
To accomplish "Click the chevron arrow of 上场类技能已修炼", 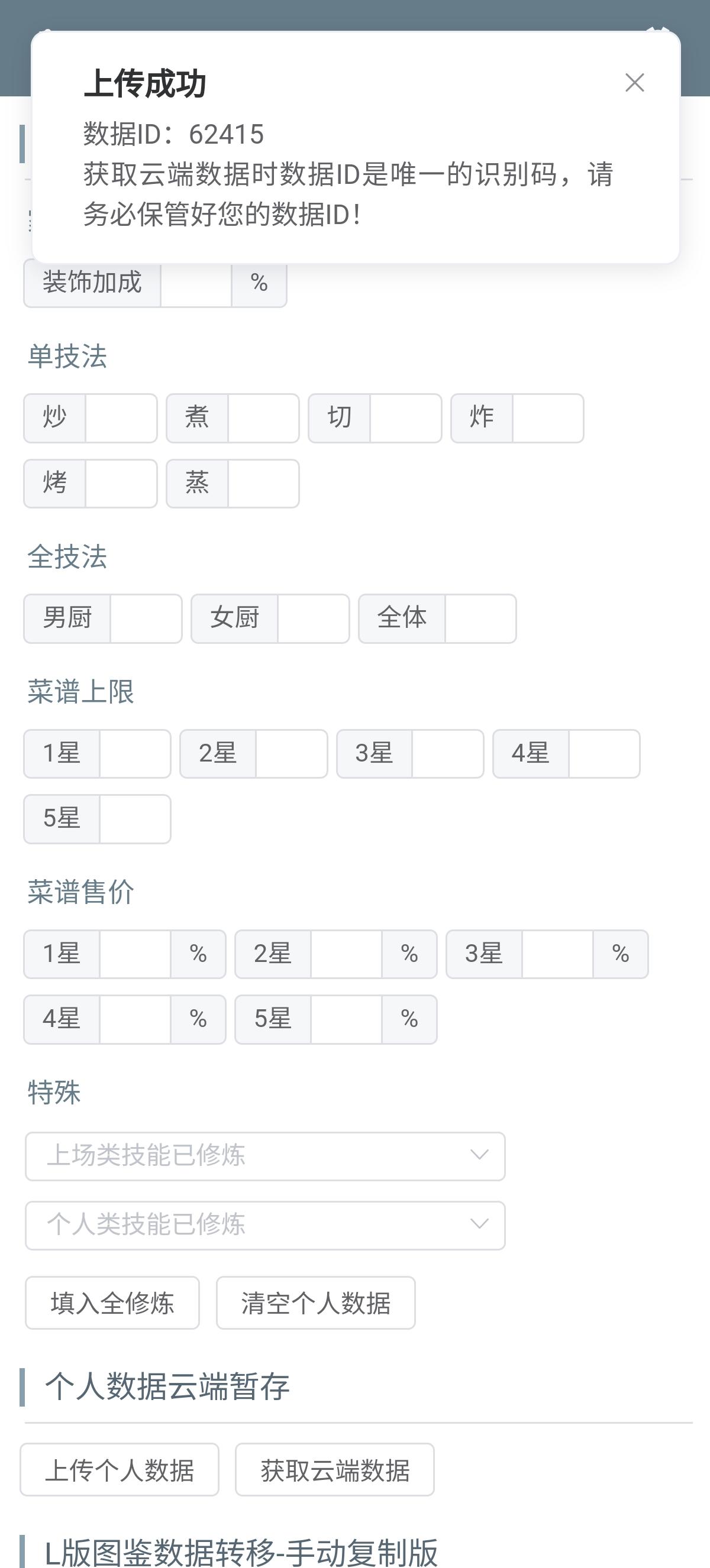I will (x=479, y=1155).
